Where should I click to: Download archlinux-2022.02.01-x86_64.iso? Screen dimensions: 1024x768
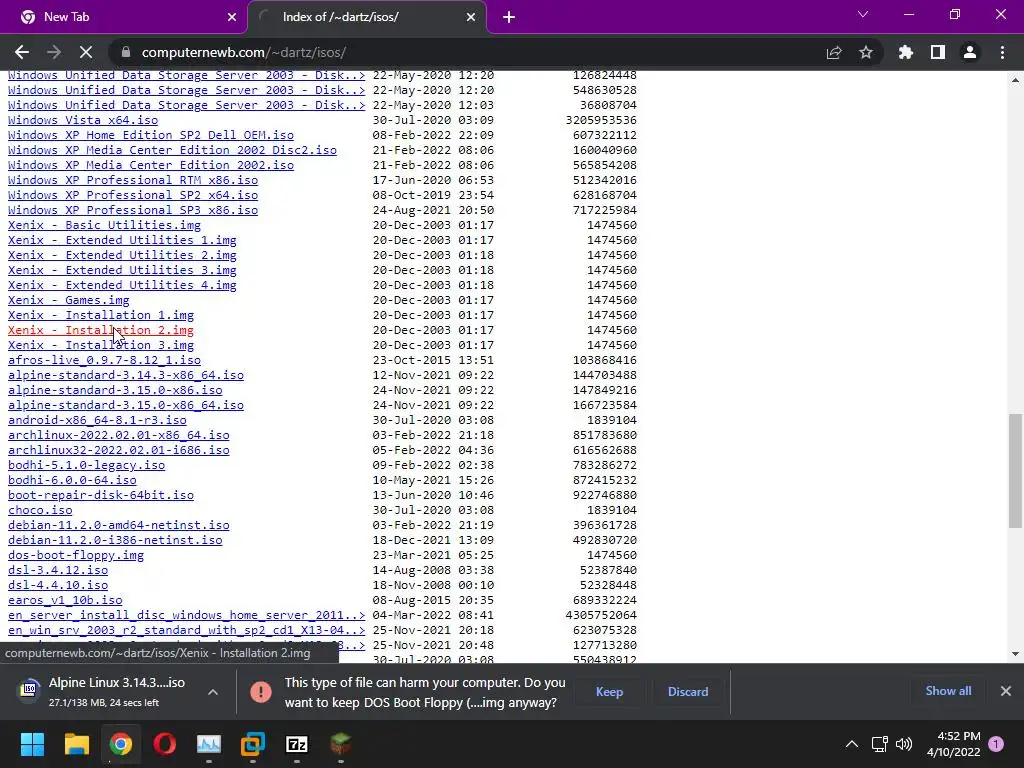pos(119,436)
